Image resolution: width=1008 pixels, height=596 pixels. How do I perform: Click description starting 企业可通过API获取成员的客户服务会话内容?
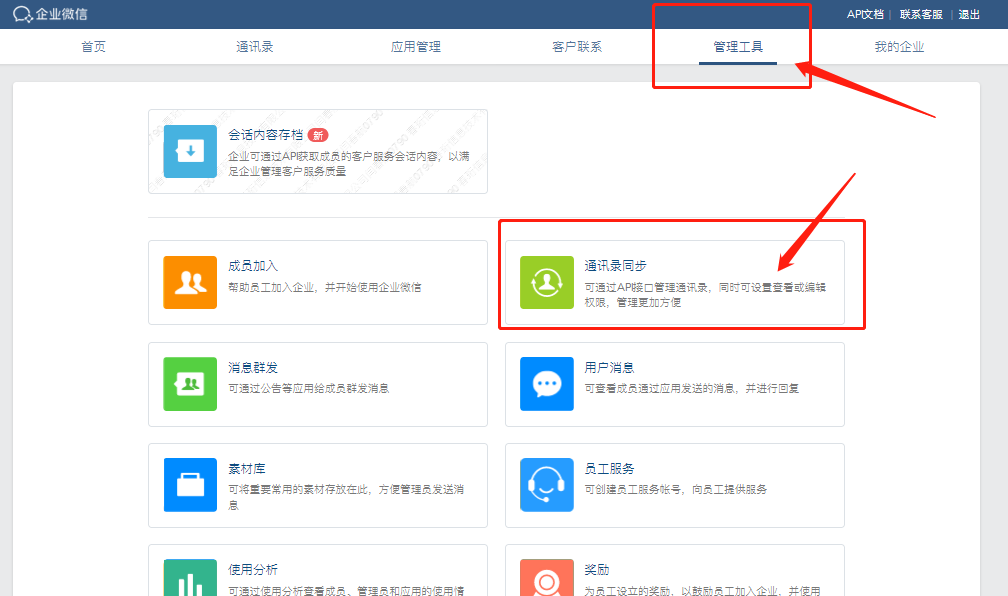(x=348, y=163)
